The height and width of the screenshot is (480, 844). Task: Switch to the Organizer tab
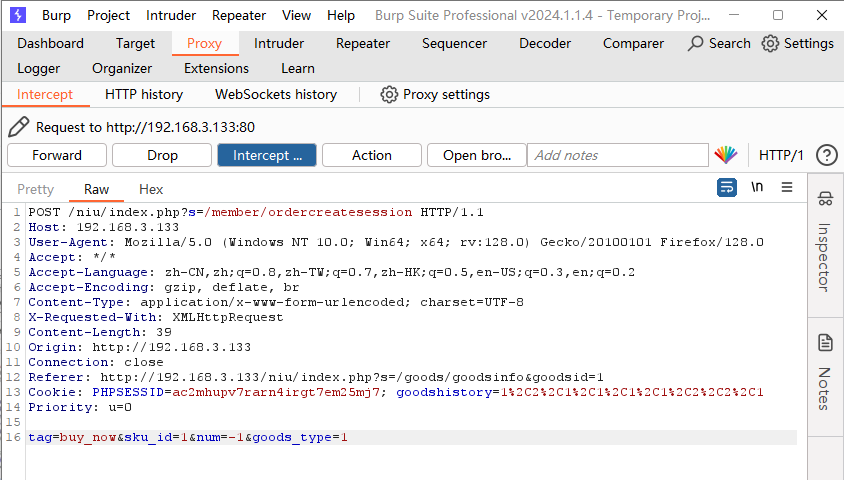click(x=122, y=68)
